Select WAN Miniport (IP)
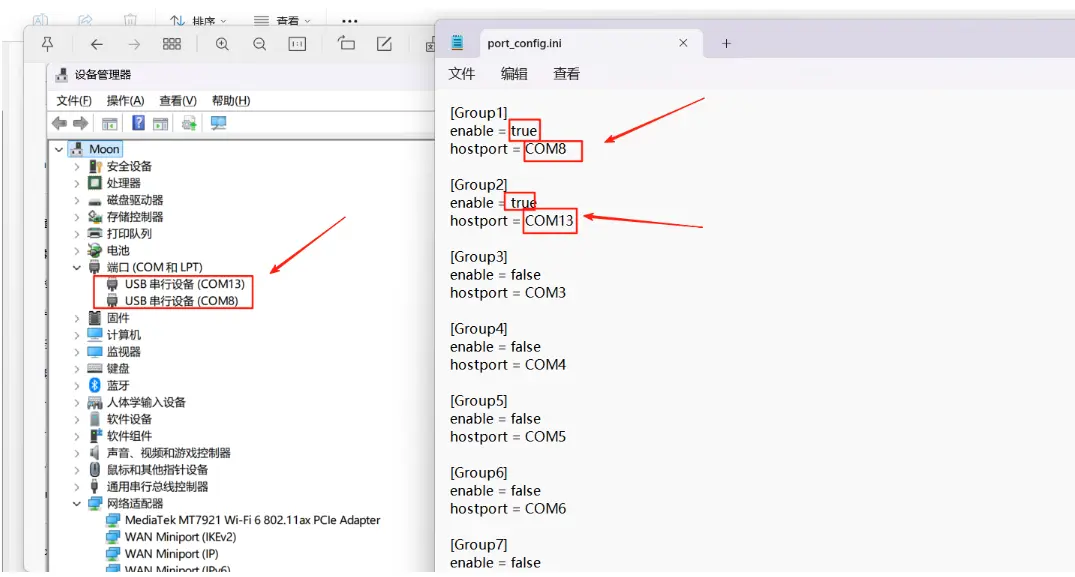This screenshot has height=577, width=1075. (171, 554)
